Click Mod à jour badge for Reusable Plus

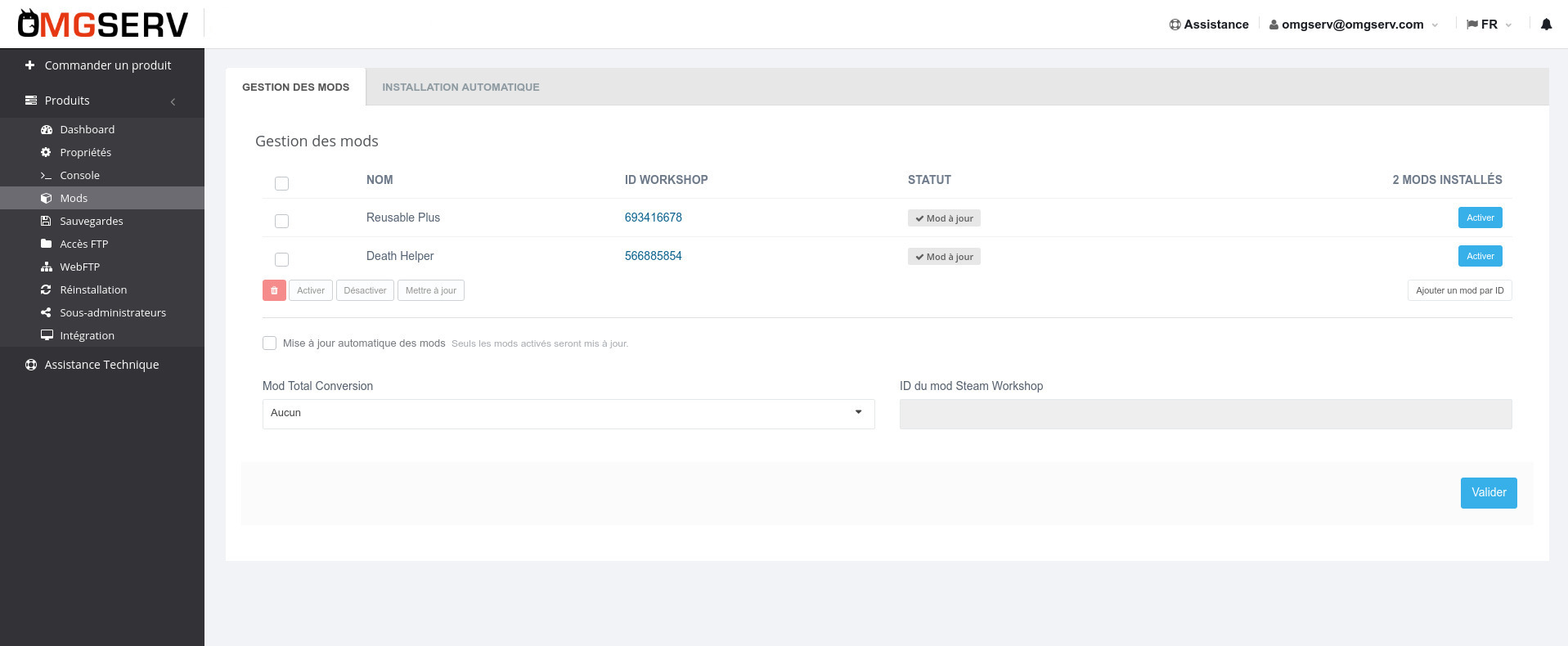pyautogui.click(x=944, y=218)
